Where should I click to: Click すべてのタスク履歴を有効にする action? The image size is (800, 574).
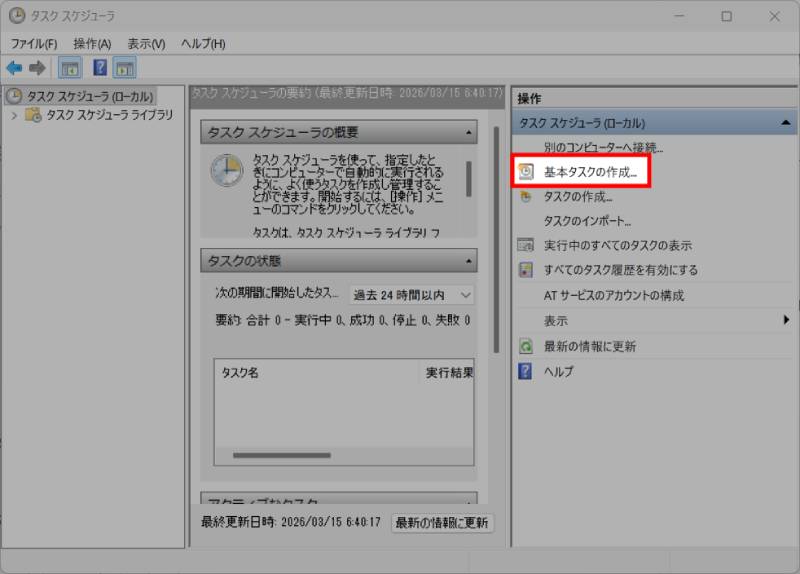621,270
